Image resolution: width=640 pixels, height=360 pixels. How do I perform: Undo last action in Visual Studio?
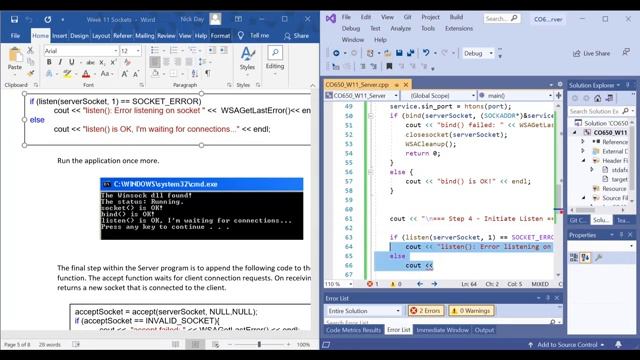pyautogui.click(x=426, y=53)
